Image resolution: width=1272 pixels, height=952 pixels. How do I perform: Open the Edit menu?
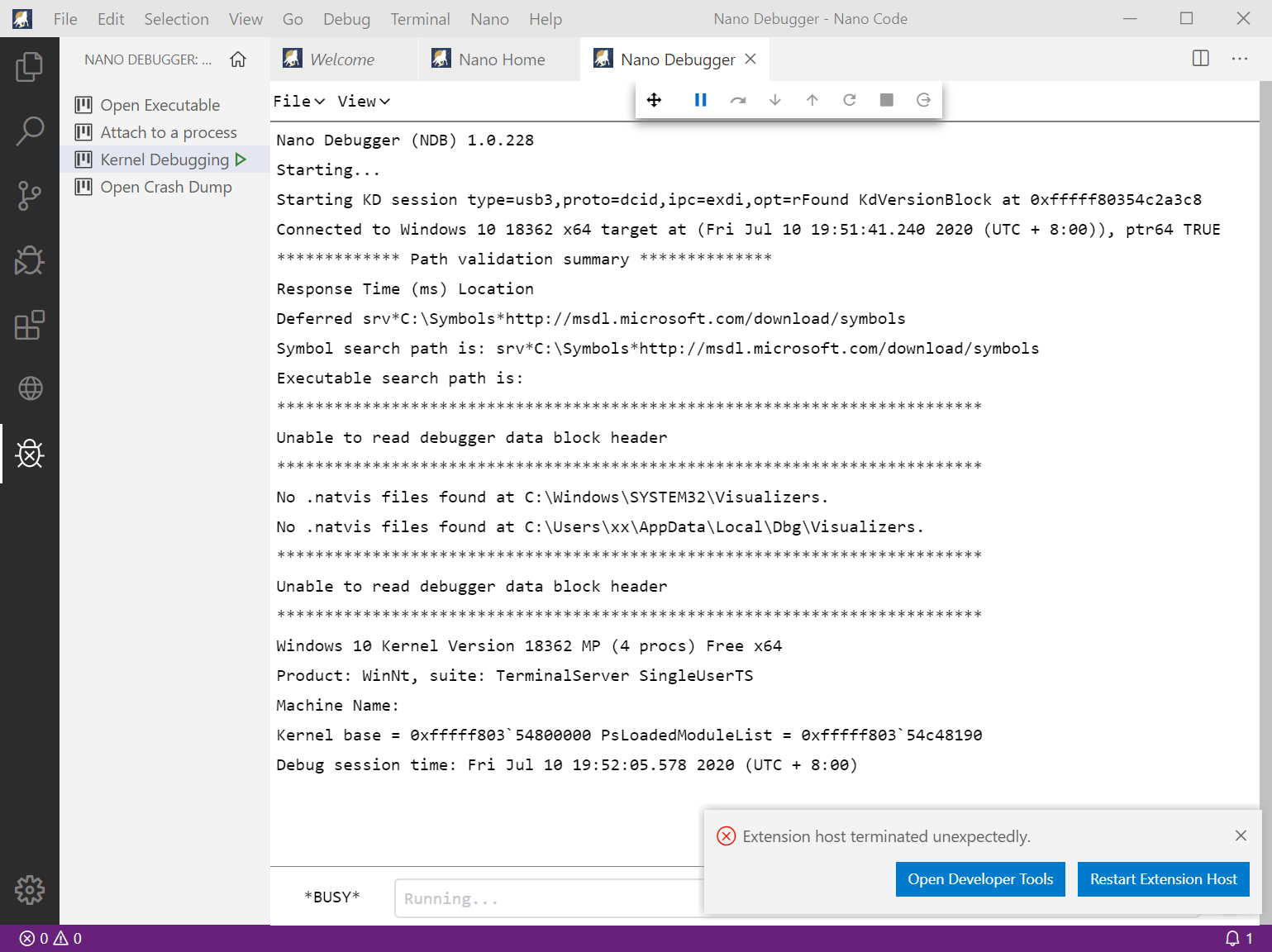coord(111,19)
